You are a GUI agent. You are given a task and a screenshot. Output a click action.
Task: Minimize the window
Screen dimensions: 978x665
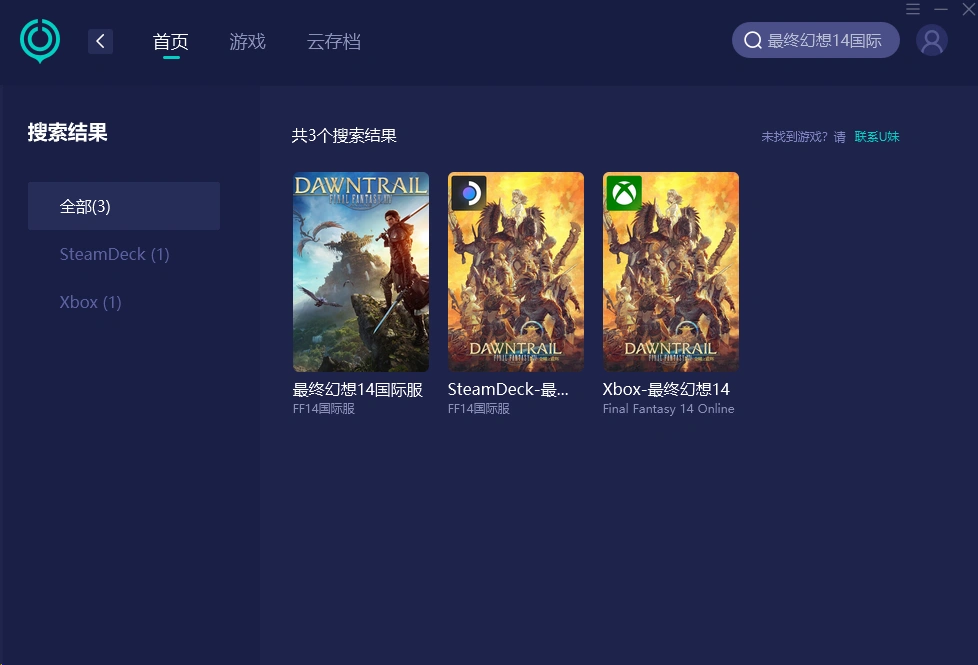click(x=941, y=9)
